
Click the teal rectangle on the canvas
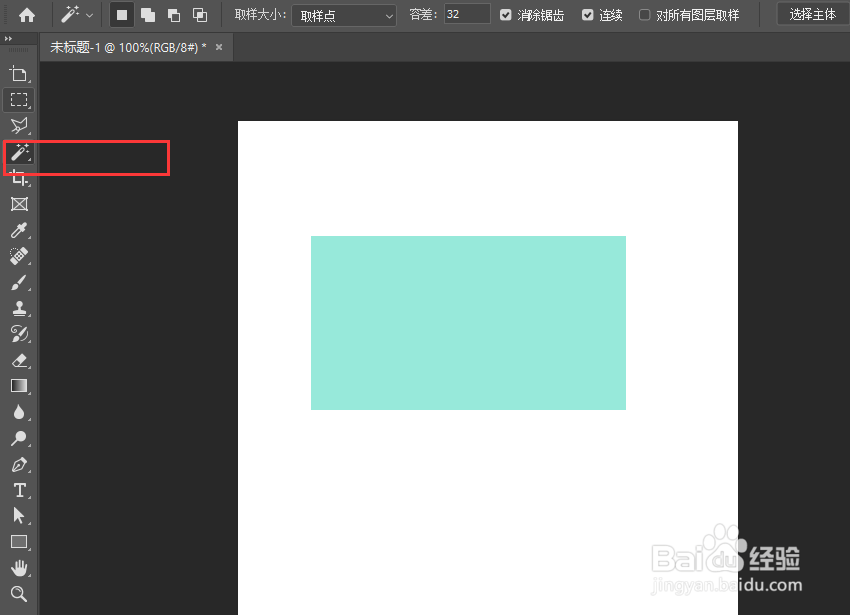pyautogui.click(x=468, y=323)
